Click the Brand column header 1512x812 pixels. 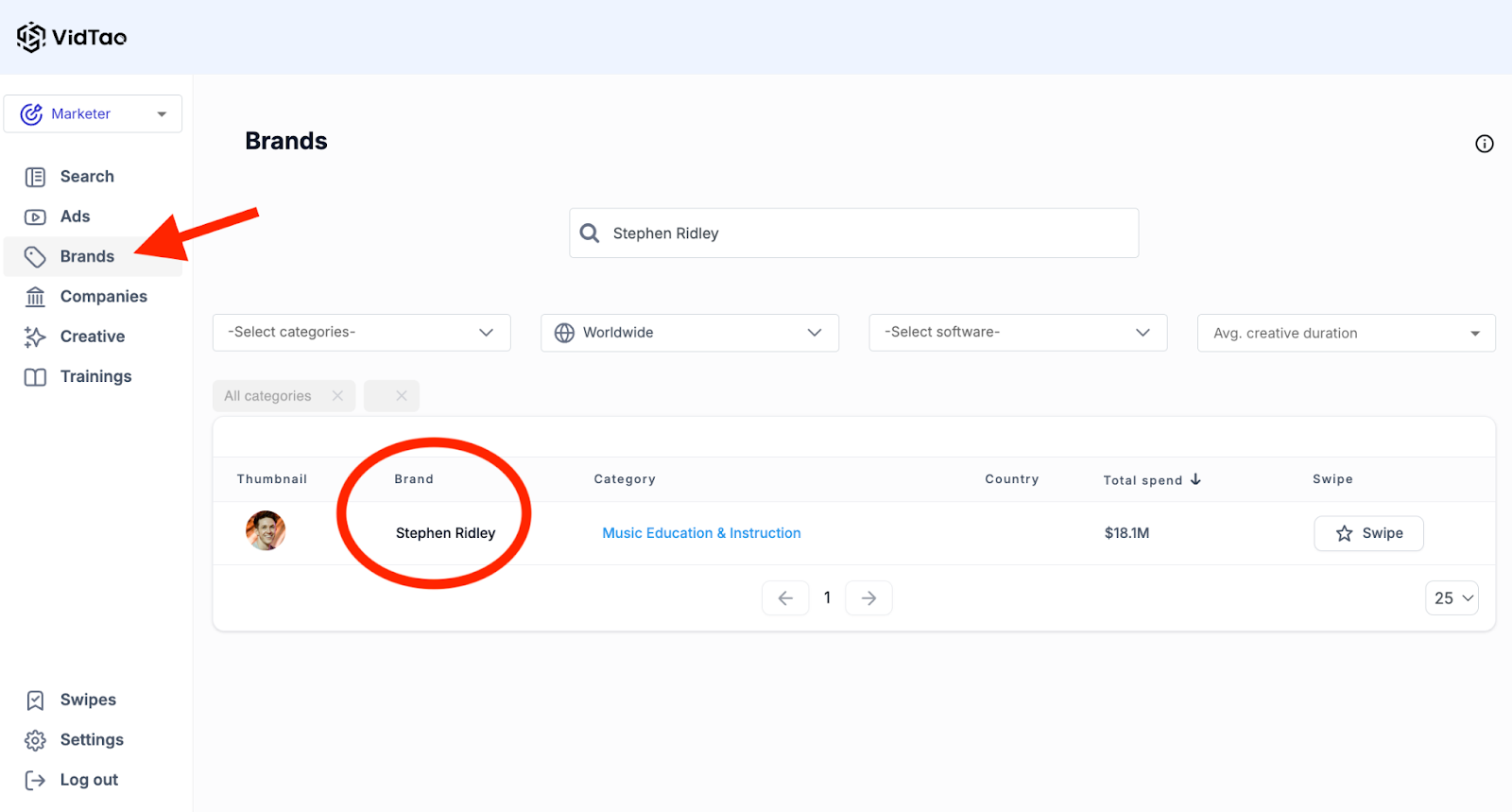414,479
